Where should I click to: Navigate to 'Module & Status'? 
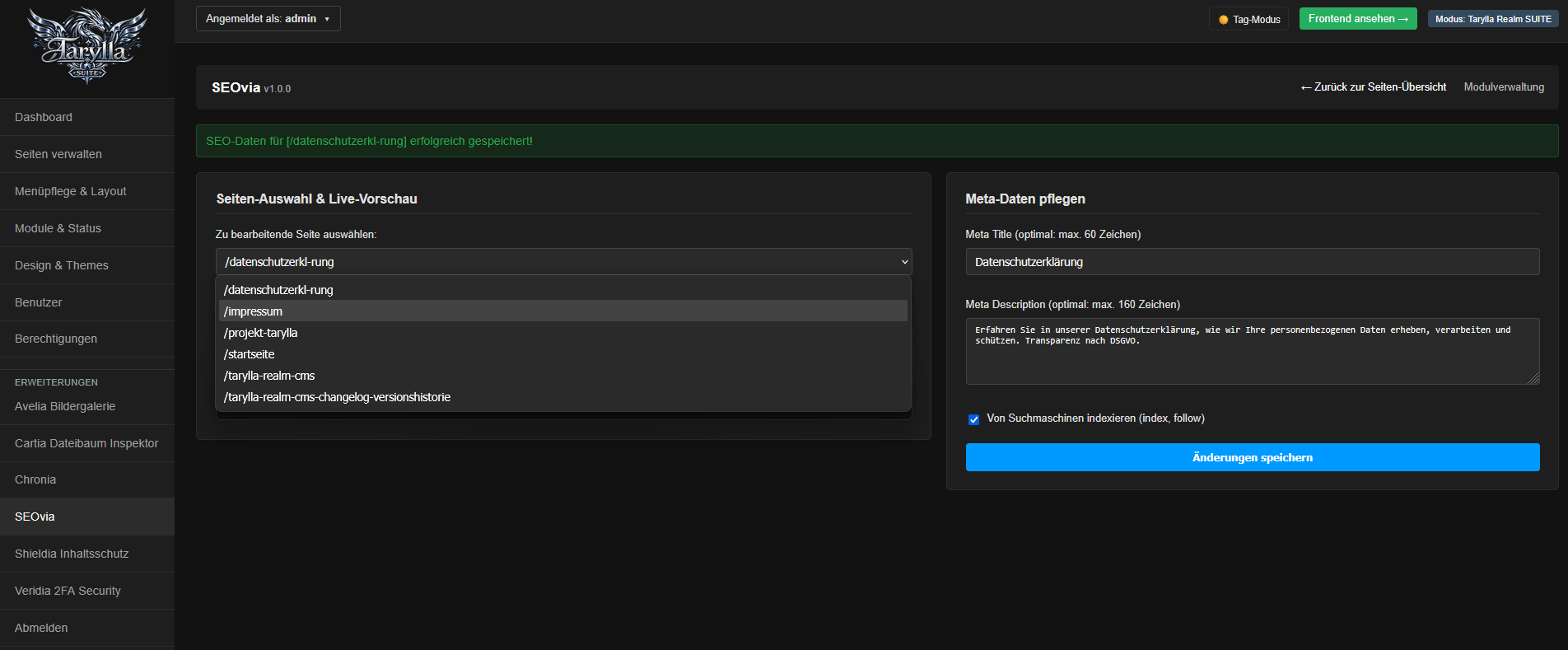pyautogui.click(x=87, y=228)
